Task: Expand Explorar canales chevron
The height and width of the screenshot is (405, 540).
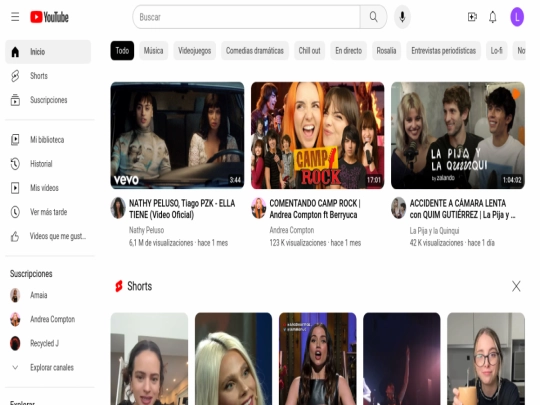Action: [x=15, y=367]
